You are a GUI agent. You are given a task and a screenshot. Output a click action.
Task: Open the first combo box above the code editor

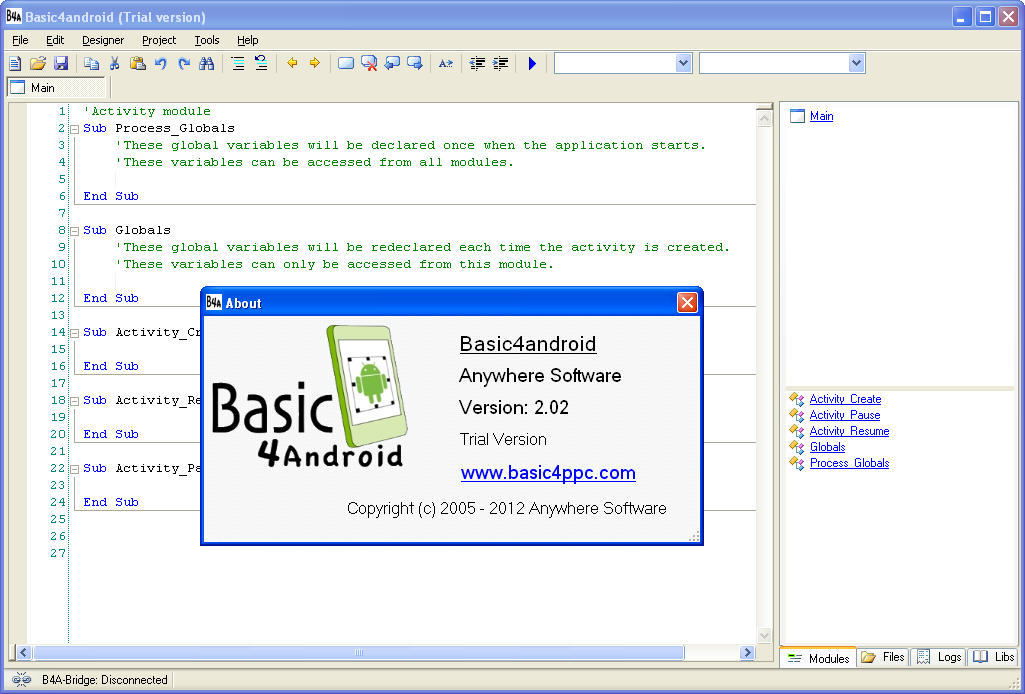click(684, 62)
